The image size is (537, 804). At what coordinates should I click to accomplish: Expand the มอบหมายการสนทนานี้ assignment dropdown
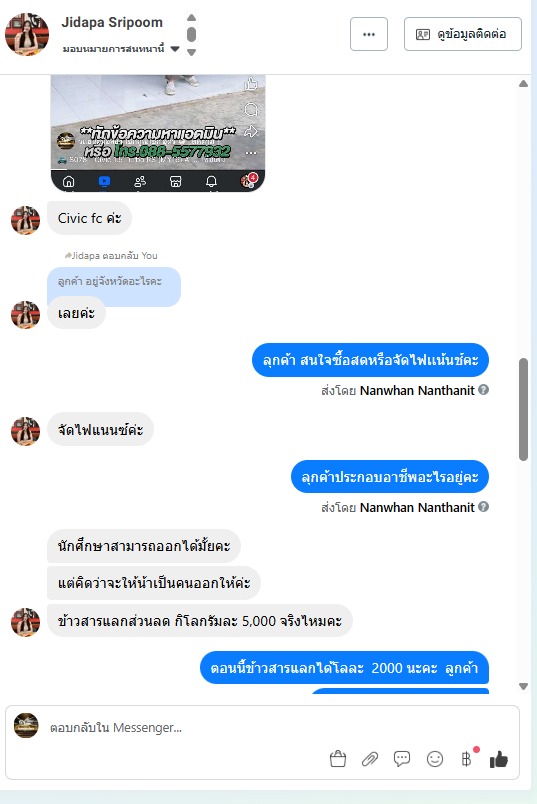click(175, 49)
